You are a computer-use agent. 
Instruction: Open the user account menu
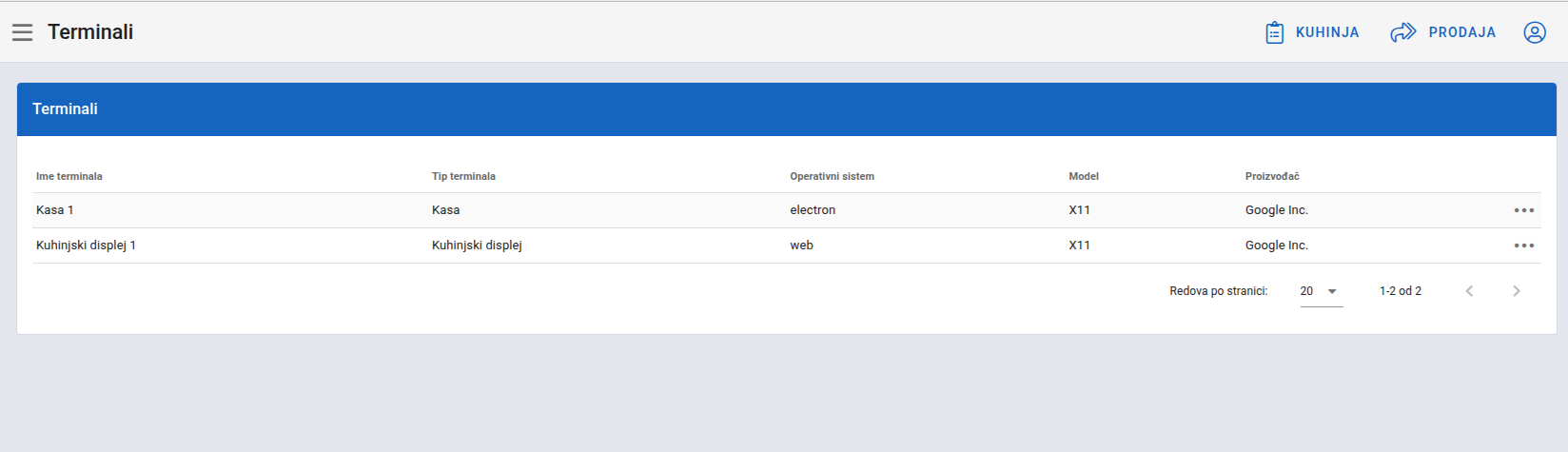[x=1534, y=32]
